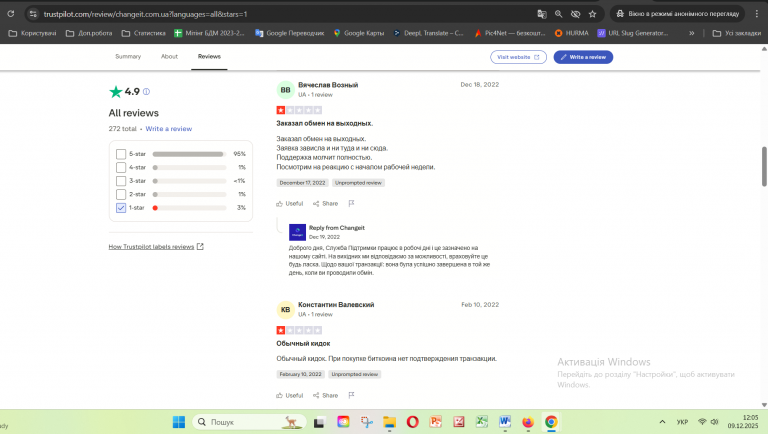Open the site information icon in address bar
768x434 pixels.
[x=33, y=14]
